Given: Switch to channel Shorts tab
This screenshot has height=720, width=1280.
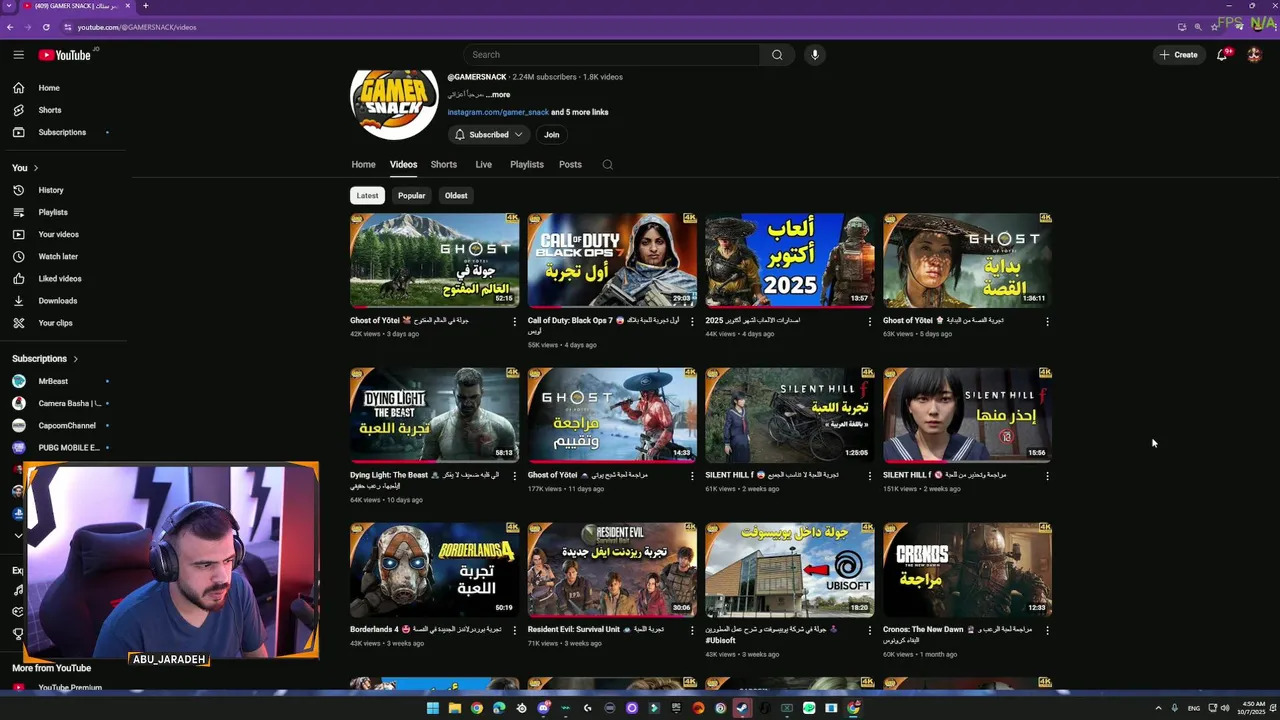Looking at the screenshot, I should (444, 165).
